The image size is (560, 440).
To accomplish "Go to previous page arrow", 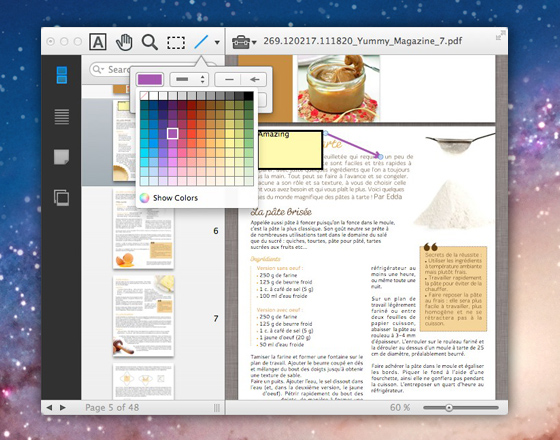I will tap(49, 408).
